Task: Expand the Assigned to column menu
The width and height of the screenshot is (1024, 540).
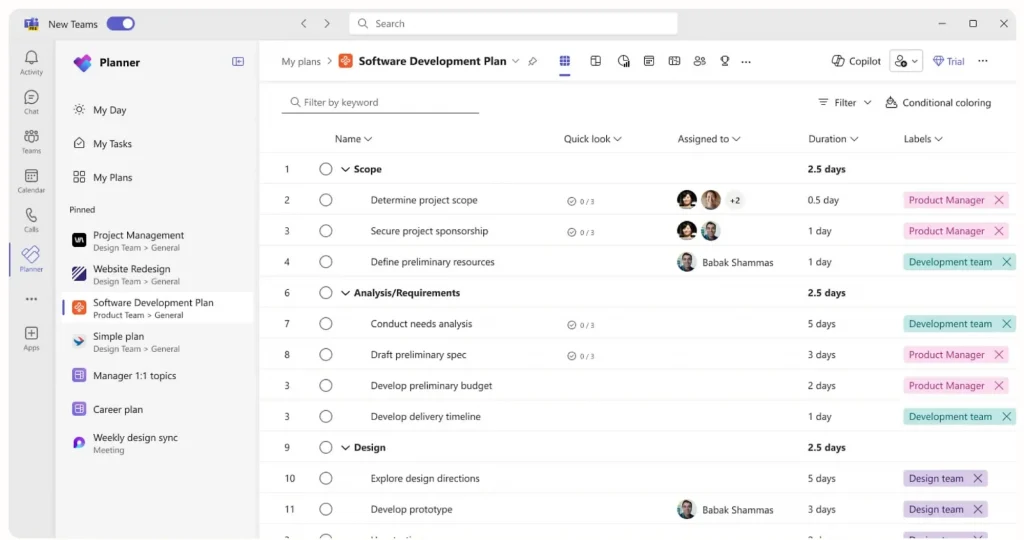Action: pos(709,139)
